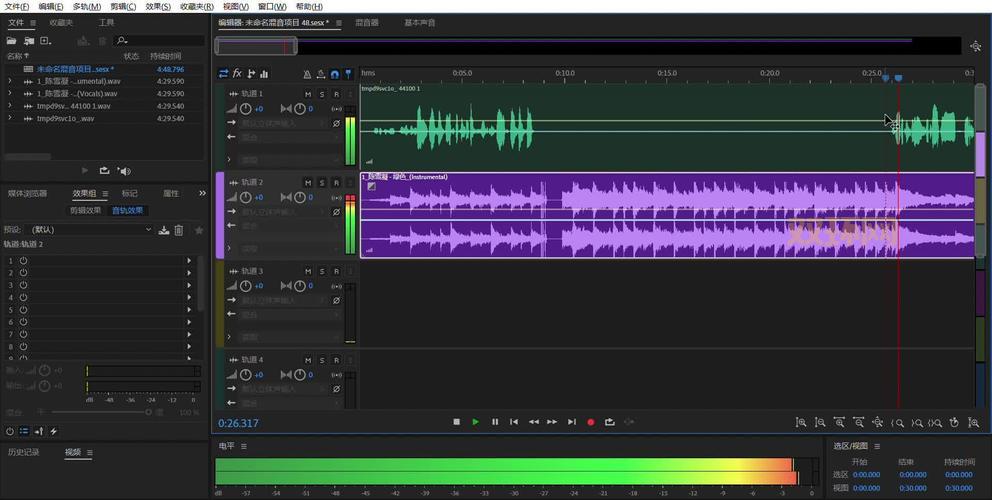Expand the 1_陈雪凝 (Vocals).wav file entry
This screenshot has width=992, height=500.
[9, 94]
